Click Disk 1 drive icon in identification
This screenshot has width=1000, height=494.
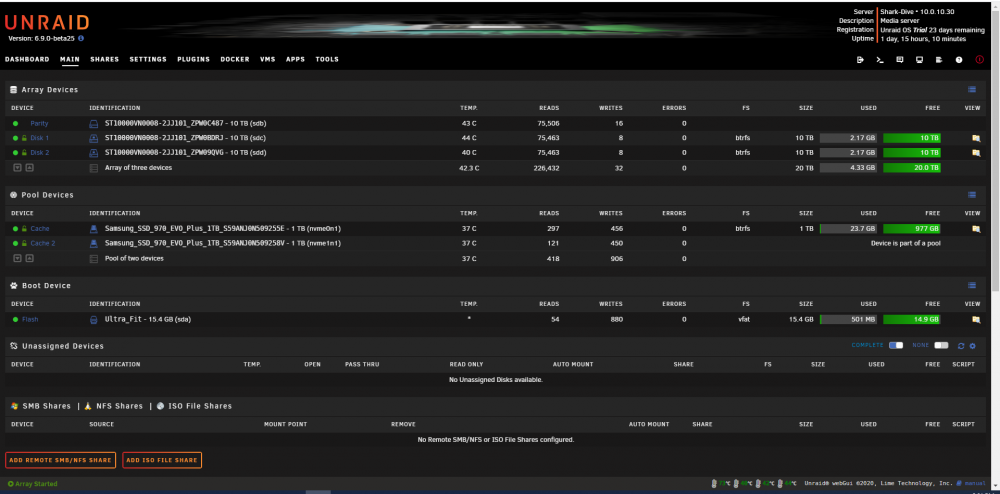tap(93, 138)
